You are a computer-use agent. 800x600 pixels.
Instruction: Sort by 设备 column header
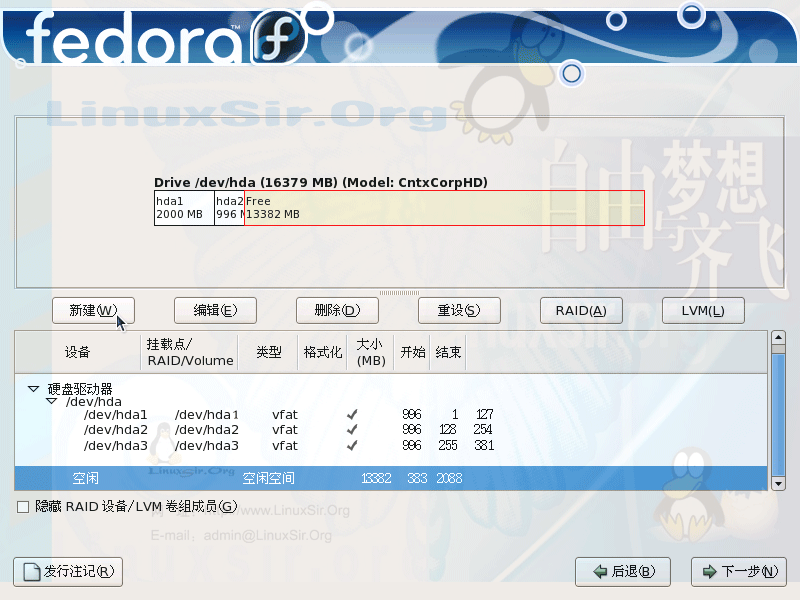click(x=78, y=352)
